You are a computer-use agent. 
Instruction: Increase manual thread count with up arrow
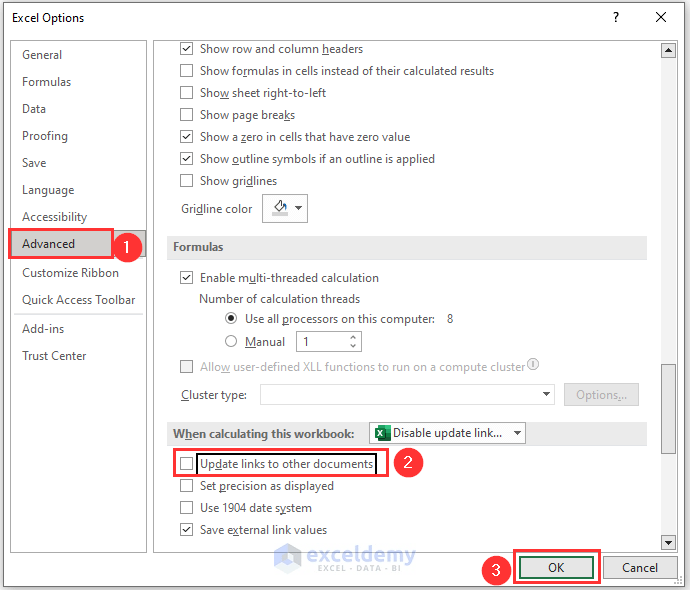[x=353, y=337]
